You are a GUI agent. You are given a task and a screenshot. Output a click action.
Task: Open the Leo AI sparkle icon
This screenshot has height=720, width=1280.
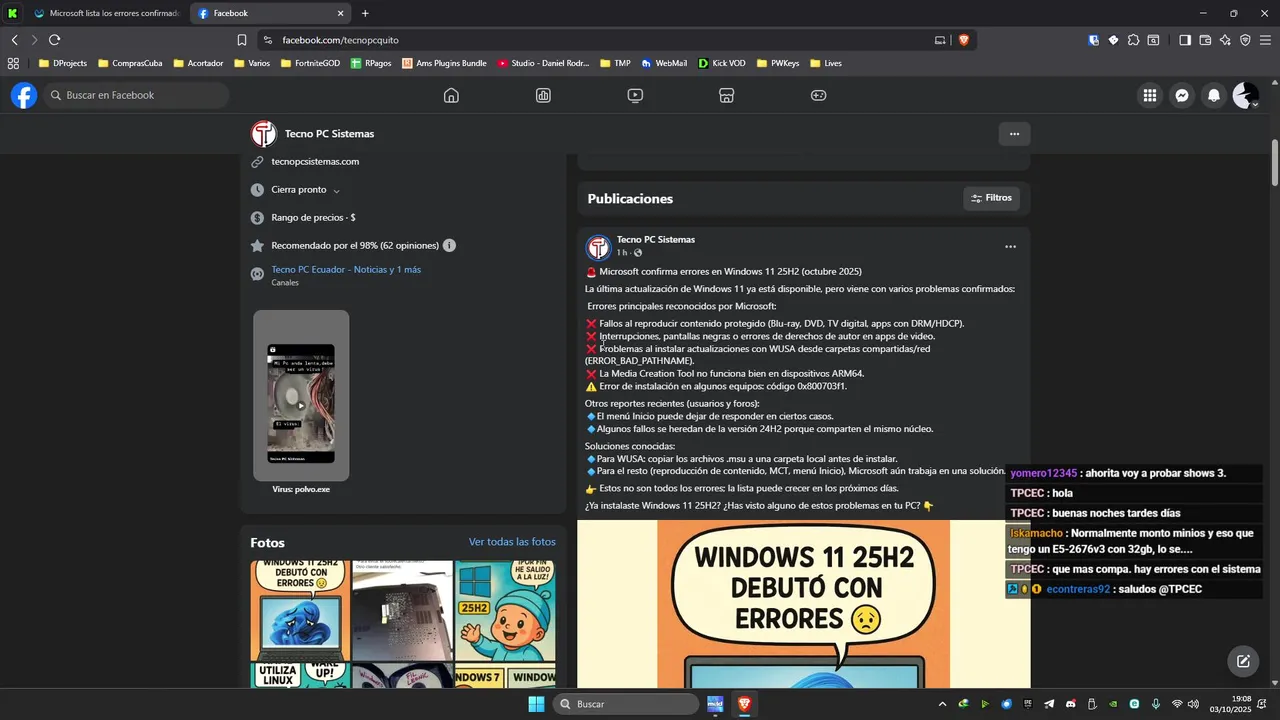pyautogui.click(x=1225, y=40)
